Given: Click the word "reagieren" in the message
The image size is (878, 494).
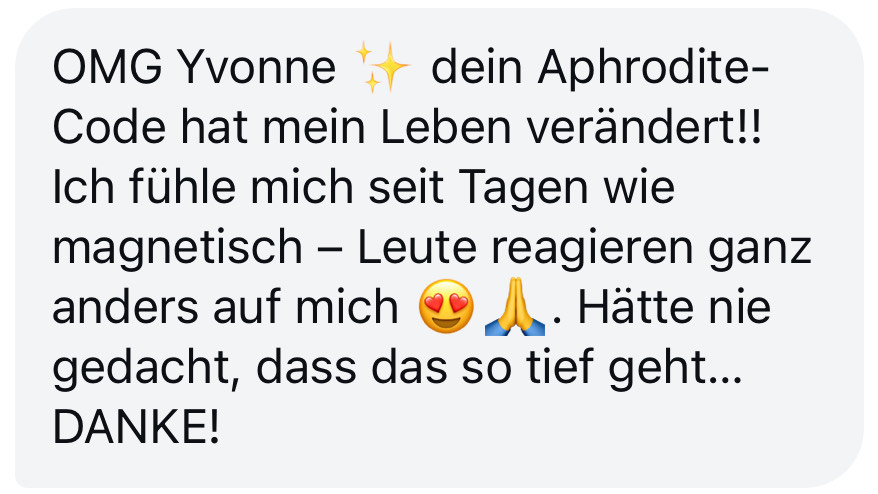Looking at the screenshot, I should [x=592, y=249].
